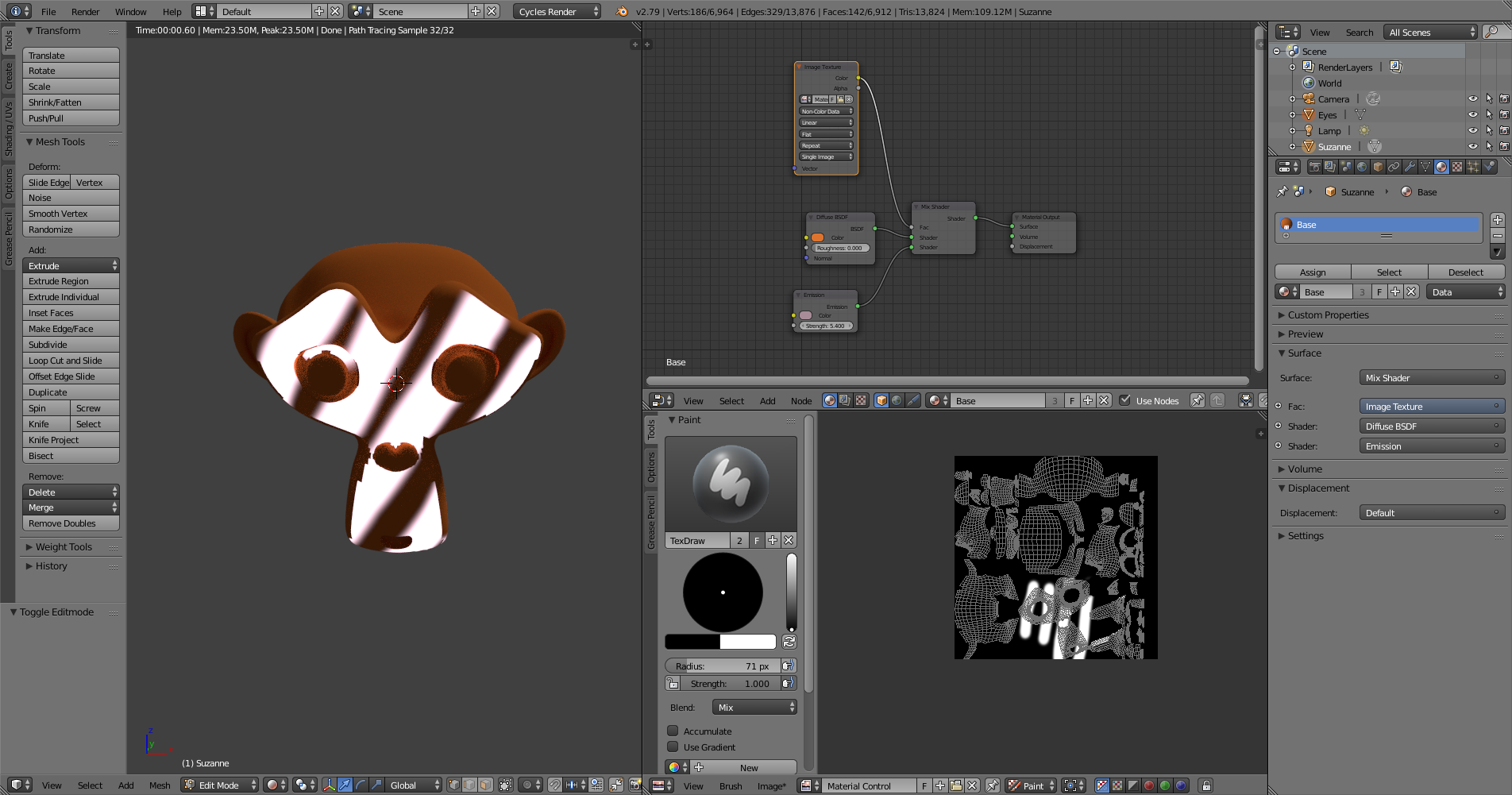The height and width of the screenshot is (795, 1512).
Task: Open Node menu in node editor
Action: pyautogui.click(x=801, y=400)
